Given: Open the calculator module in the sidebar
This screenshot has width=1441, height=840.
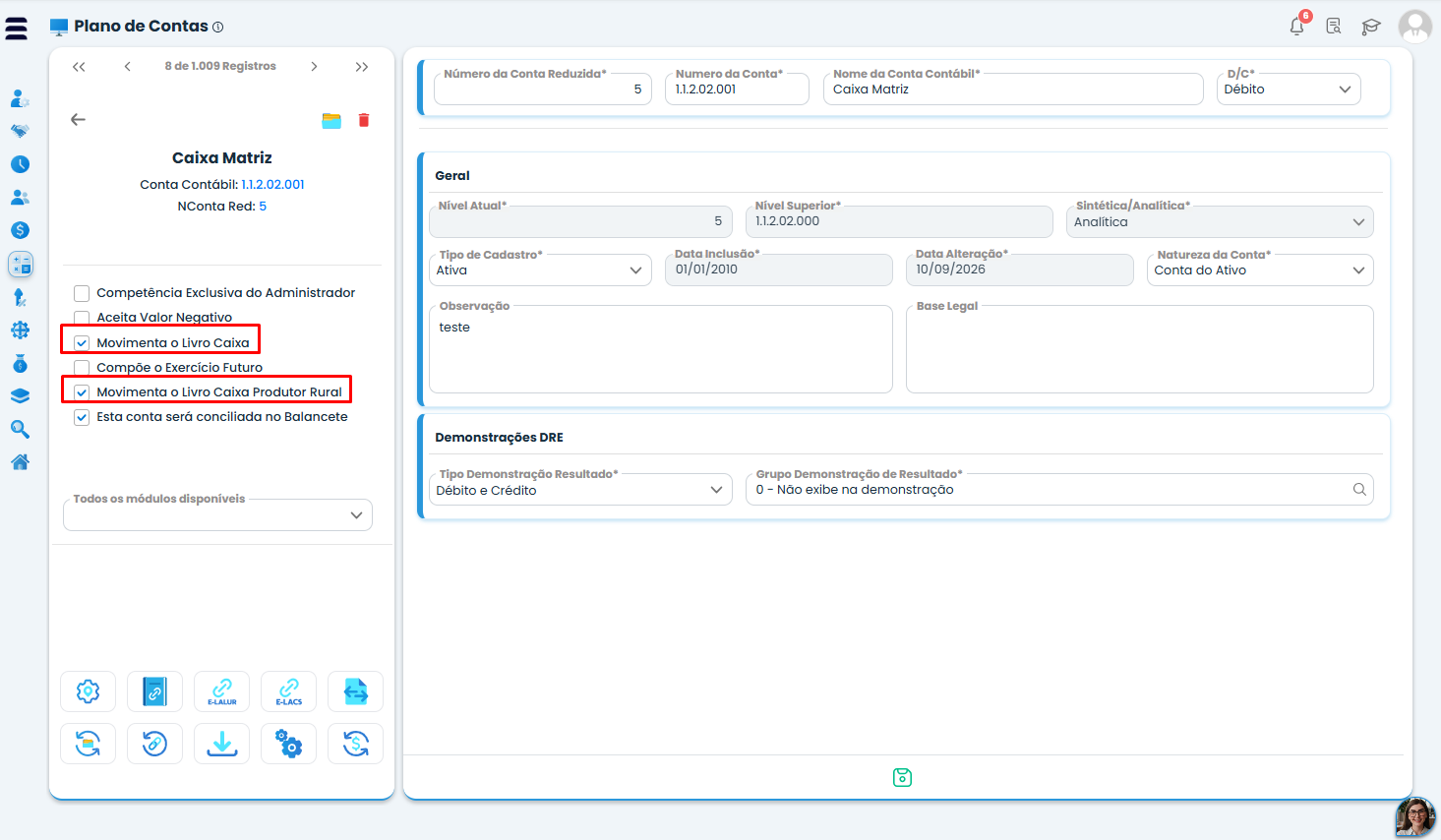Looking at the screenshot, I should (20, 264).
